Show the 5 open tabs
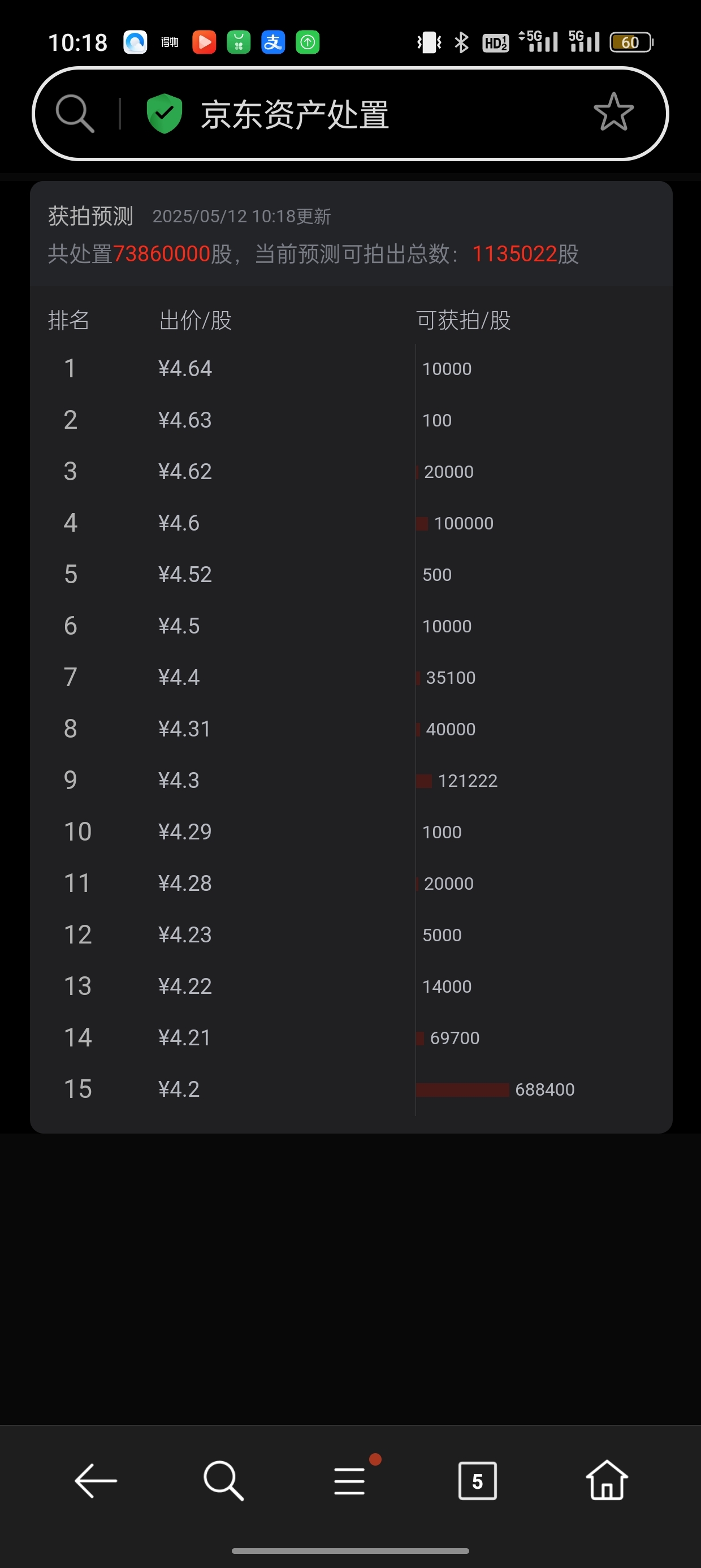Viewport: 701px width, 1568px height. [477, 1480]
